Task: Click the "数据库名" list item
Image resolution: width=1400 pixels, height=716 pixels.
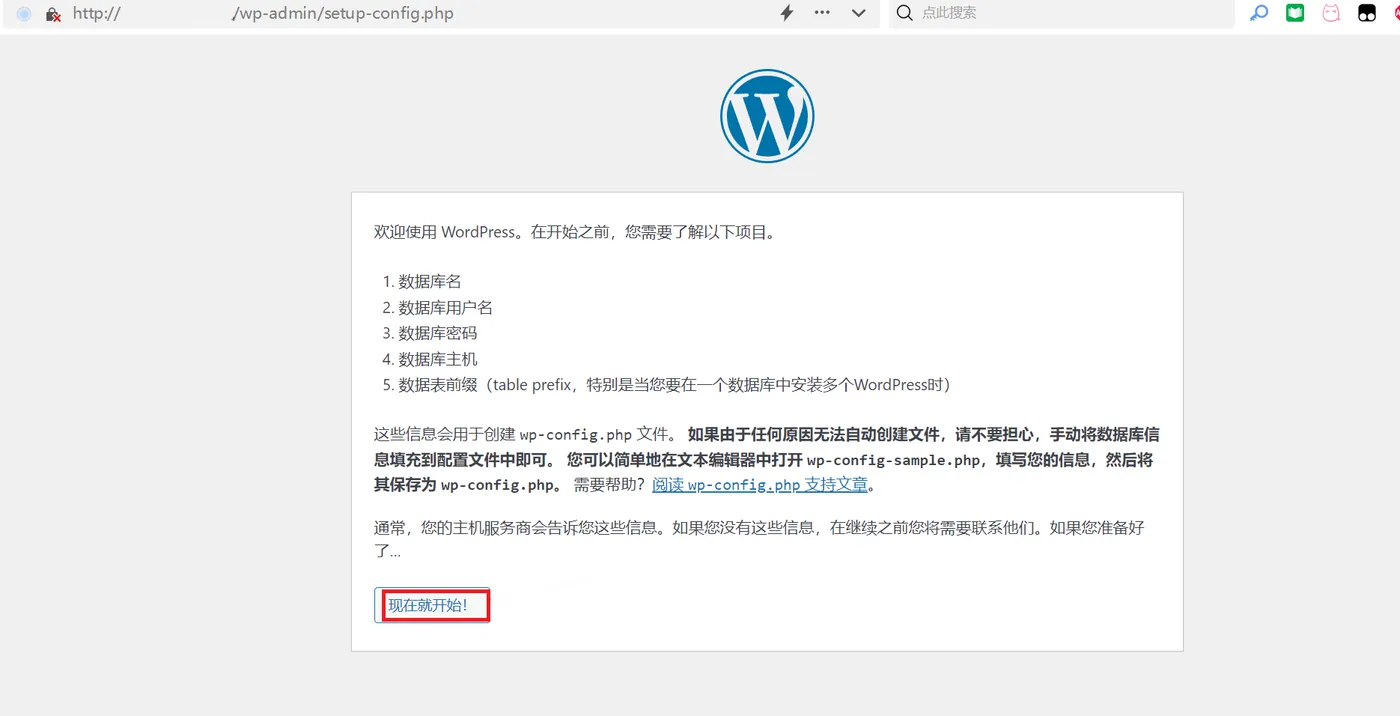Action: click(x=430, y=282)
